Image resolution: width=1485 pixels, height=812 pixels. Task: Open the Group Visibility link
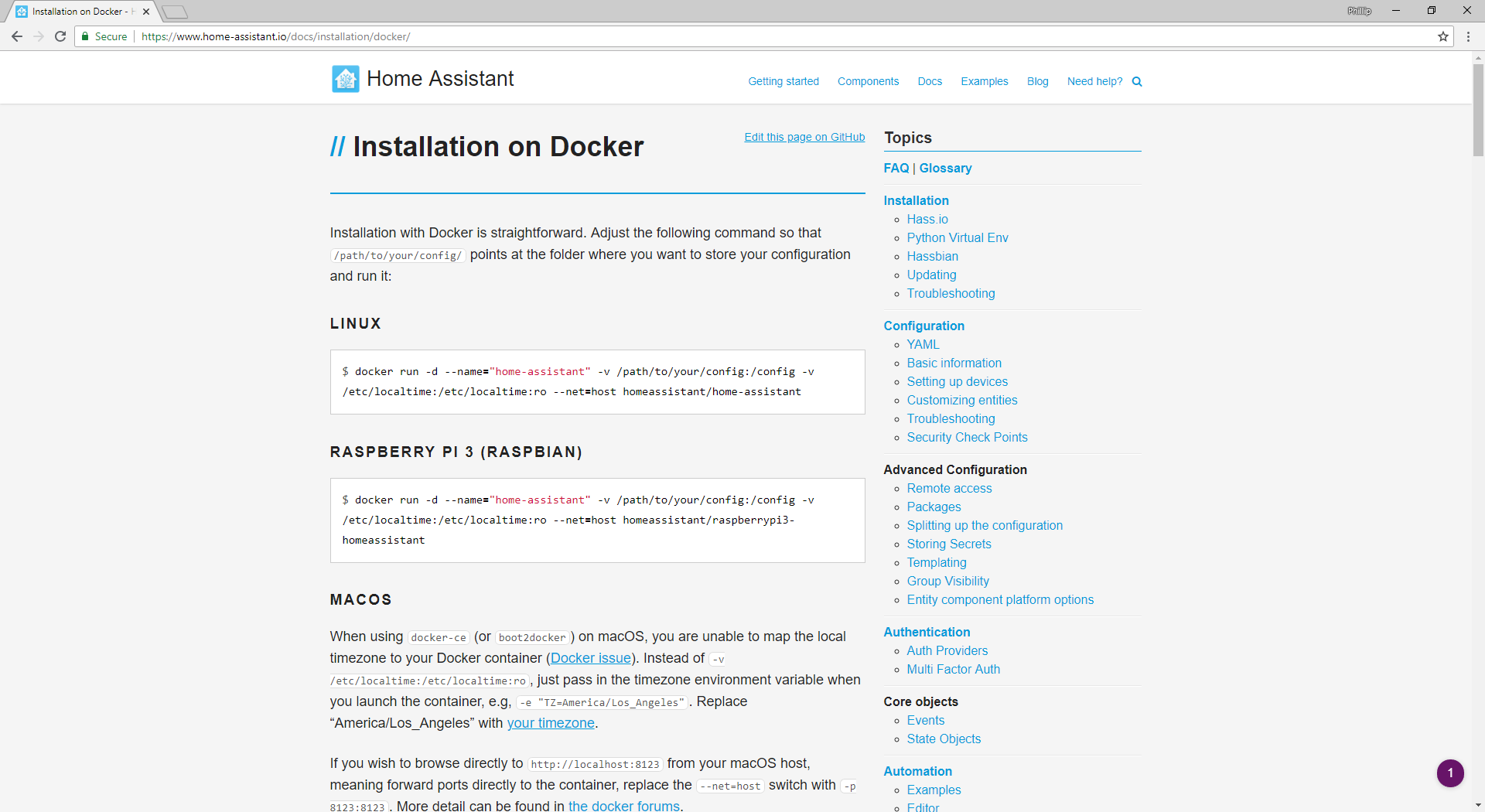click(x=947, y=581)
